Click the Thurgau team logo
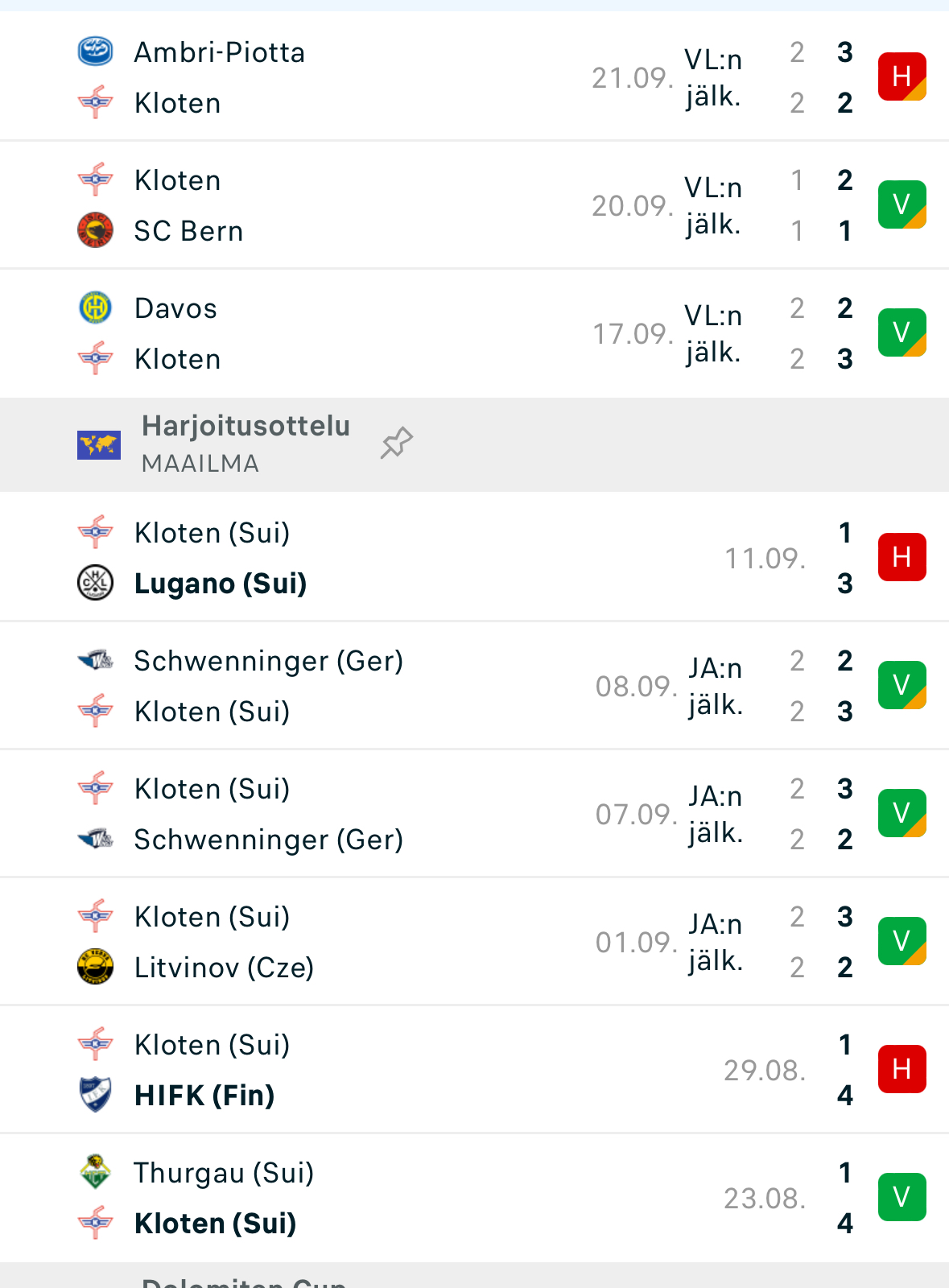This screenshot has width=949, height=1288. (95, 1172)
